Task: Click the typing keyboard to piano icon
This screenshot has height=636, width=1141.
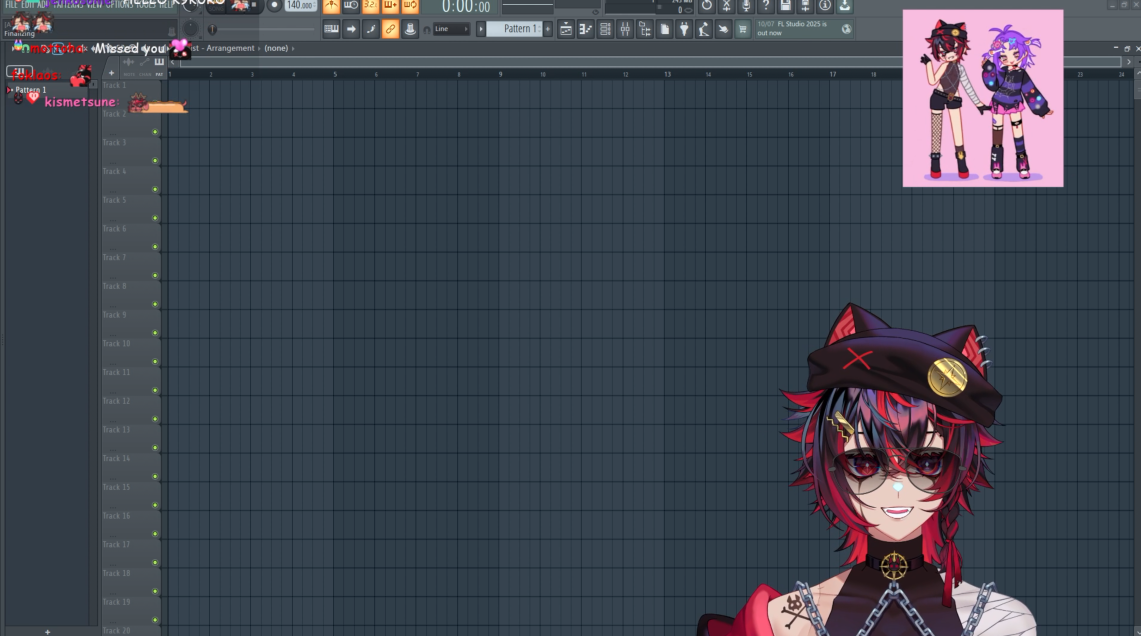Action: point(331,29)
